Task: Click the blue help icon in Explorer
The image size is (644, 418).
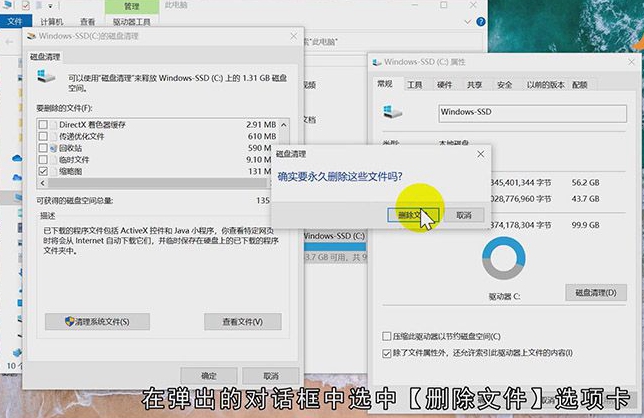Action: click(481, 21)
